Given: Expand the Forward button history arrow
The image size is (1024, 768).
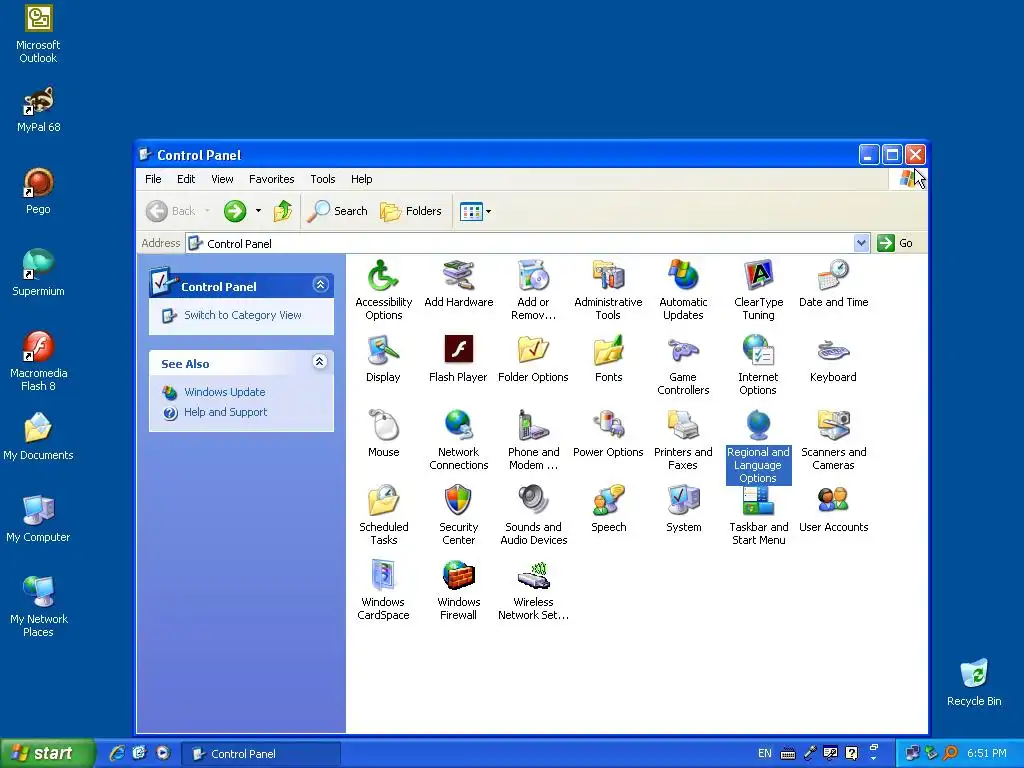Looking at the screenshot, I should (259, 211).
